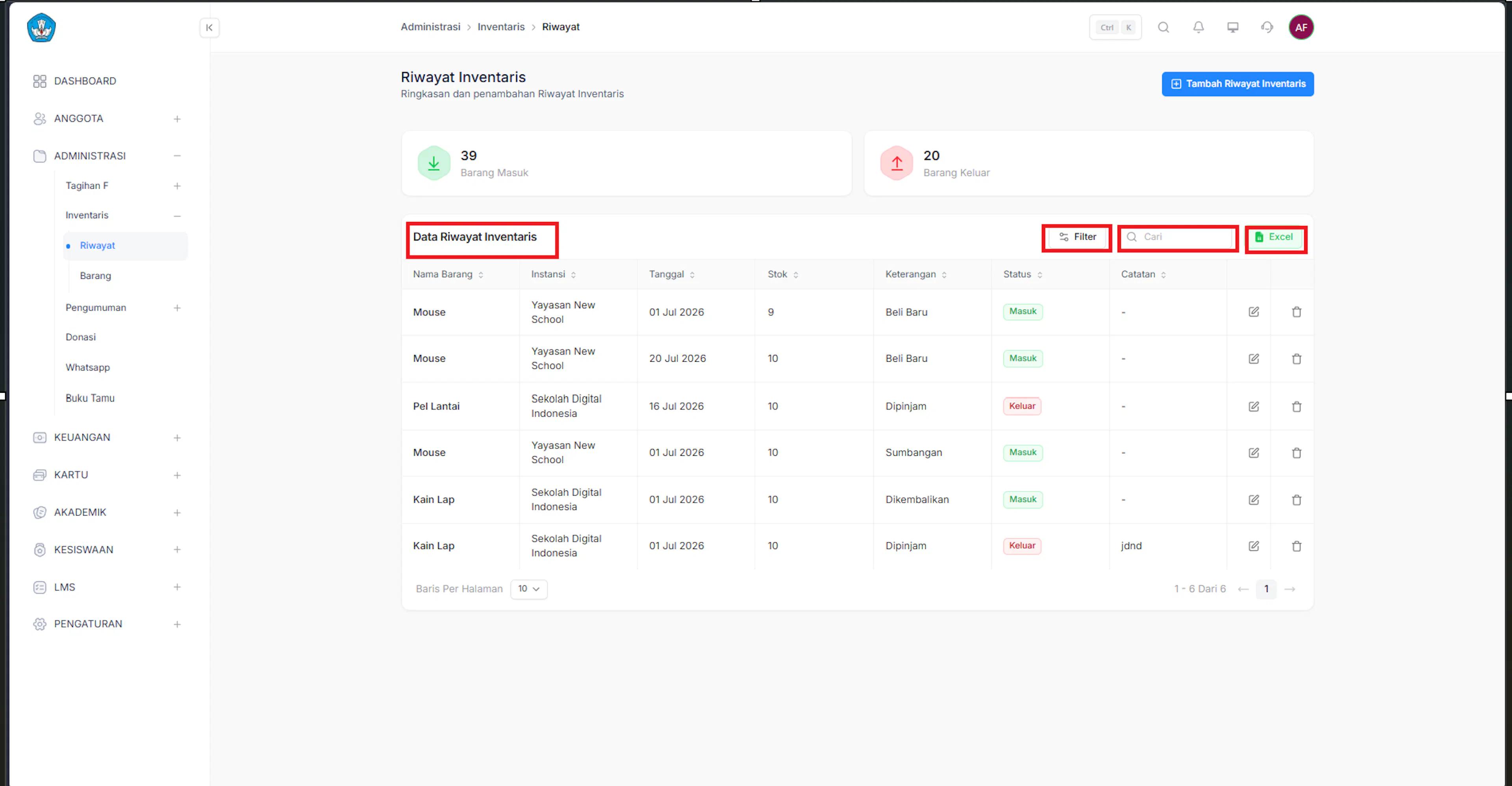Click the monitor display icon in header

tap(1232, 28)
